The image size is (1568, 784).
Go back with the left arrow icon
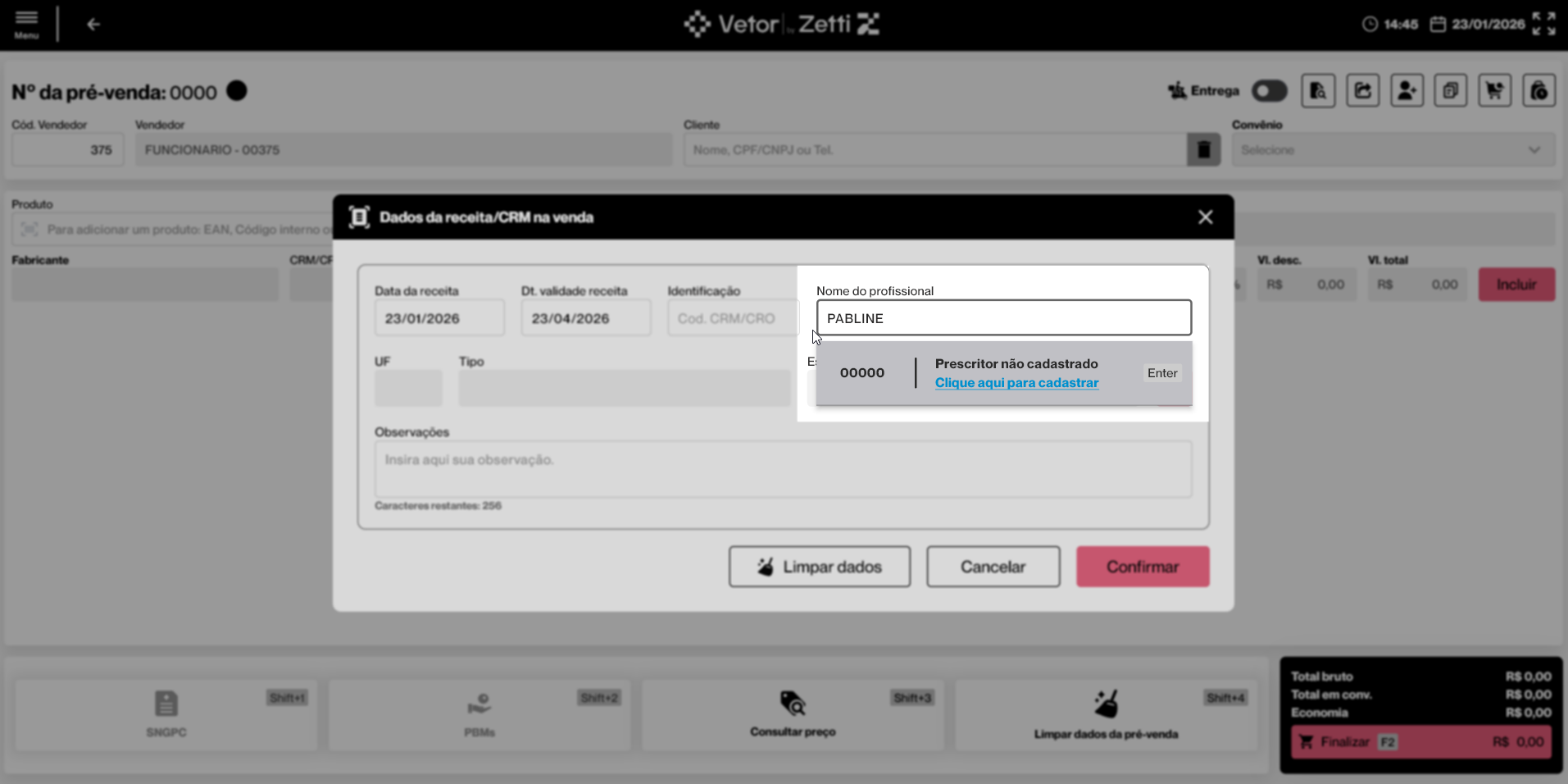[x=93, y=25]
